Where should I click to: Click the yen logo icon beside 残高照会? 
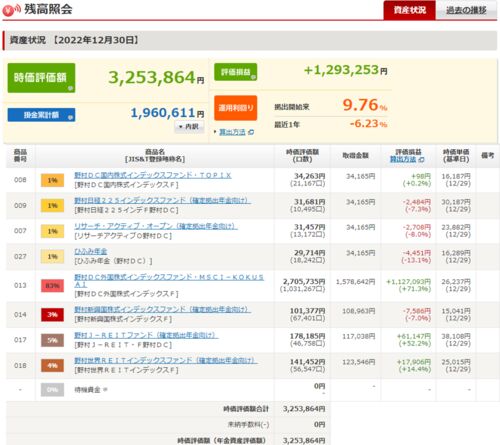point(11,10)
